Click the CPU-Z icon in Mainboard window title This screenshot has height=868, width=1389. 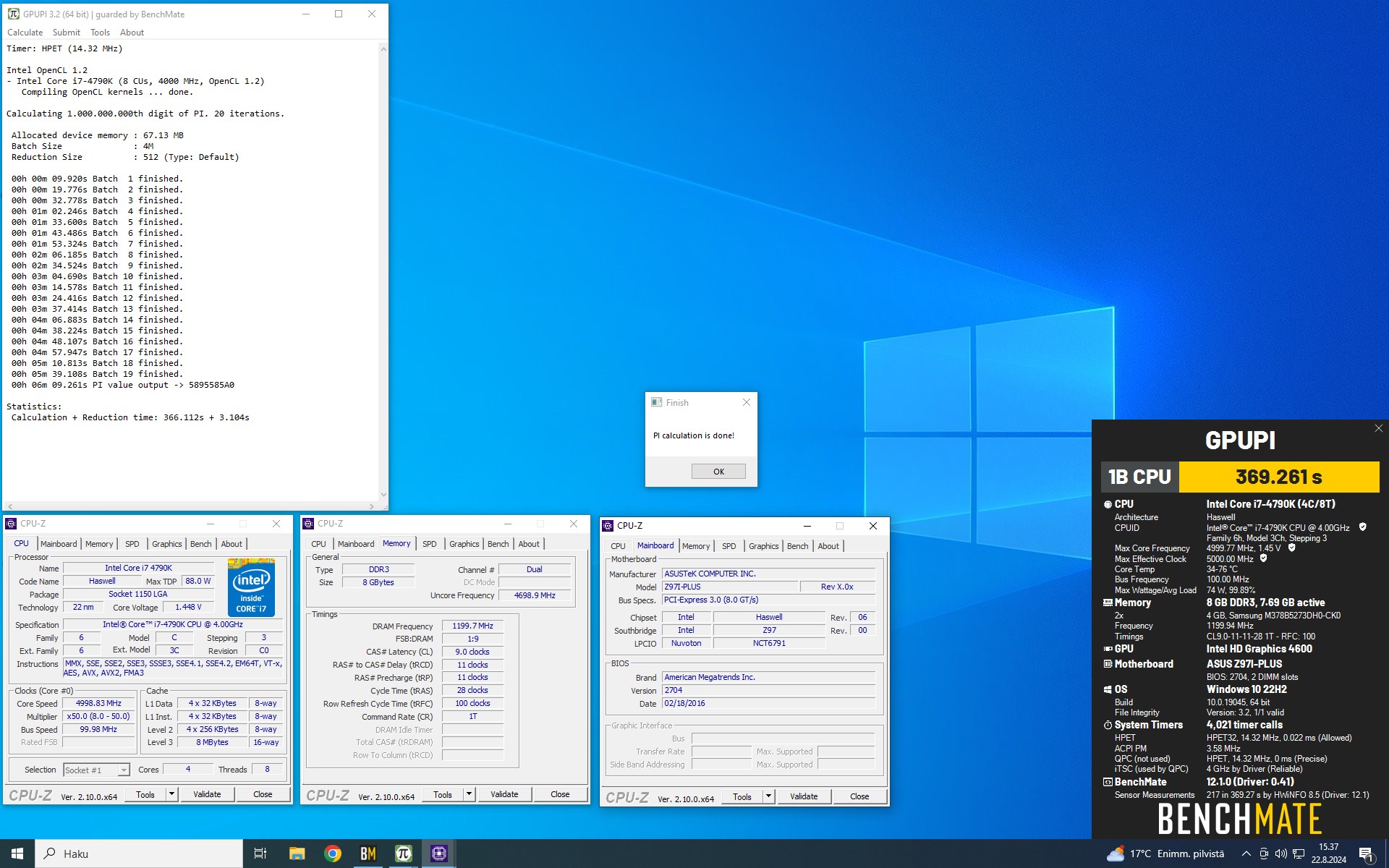(x=608, y=526)
